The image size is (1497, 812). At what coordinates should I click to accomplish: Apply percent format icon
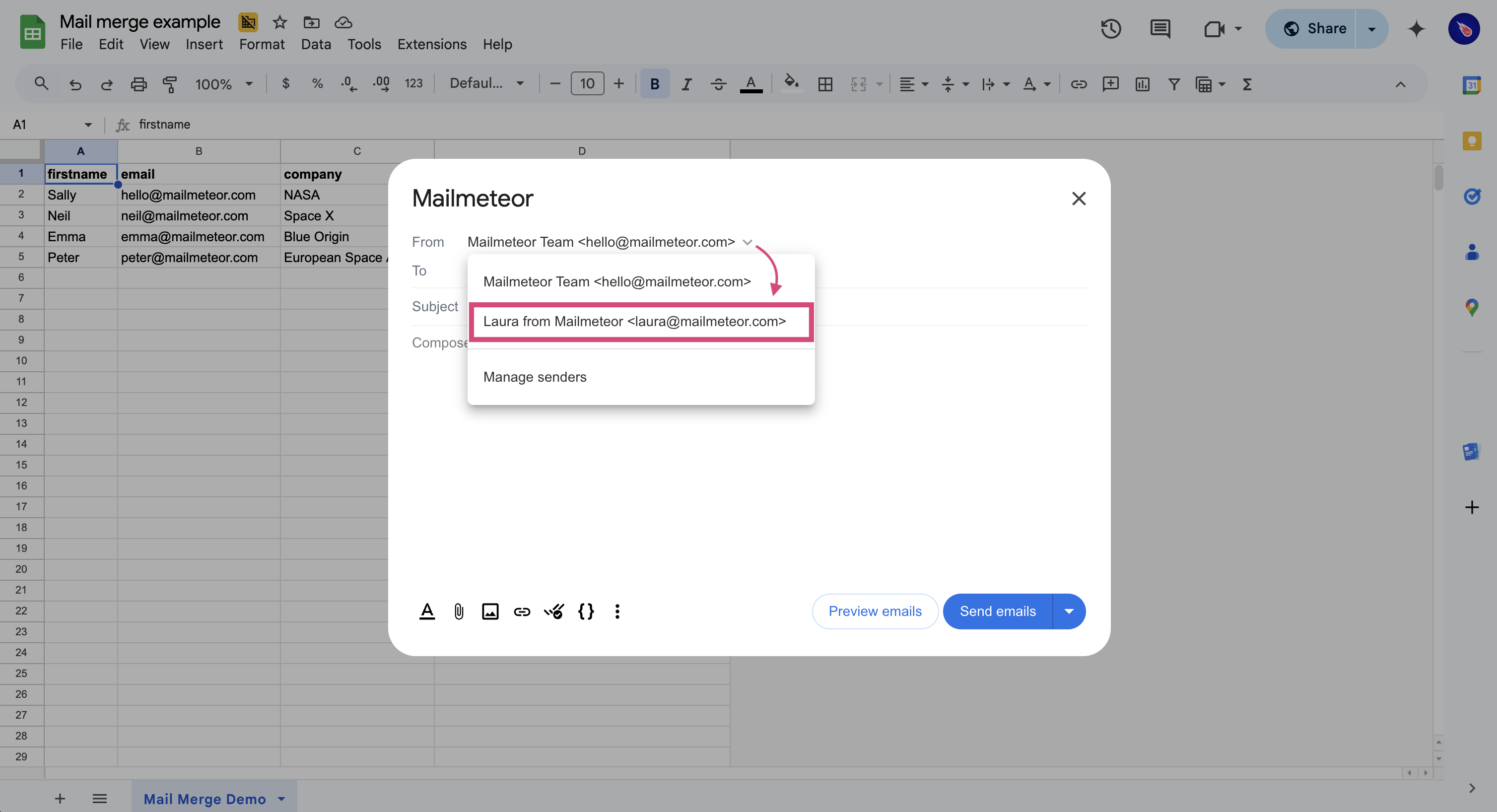[317, 84]
